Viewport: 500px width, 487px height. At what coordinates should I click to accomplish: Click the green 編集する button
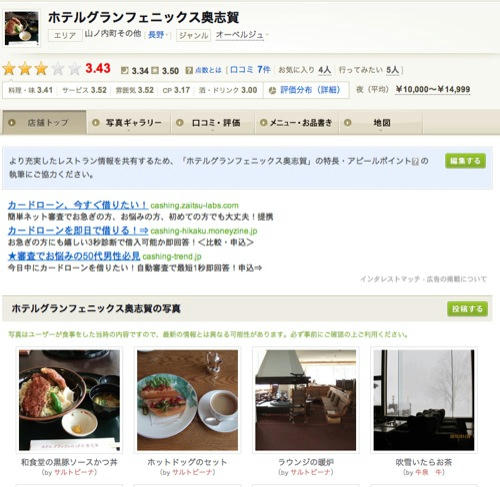tap(465, 161)
